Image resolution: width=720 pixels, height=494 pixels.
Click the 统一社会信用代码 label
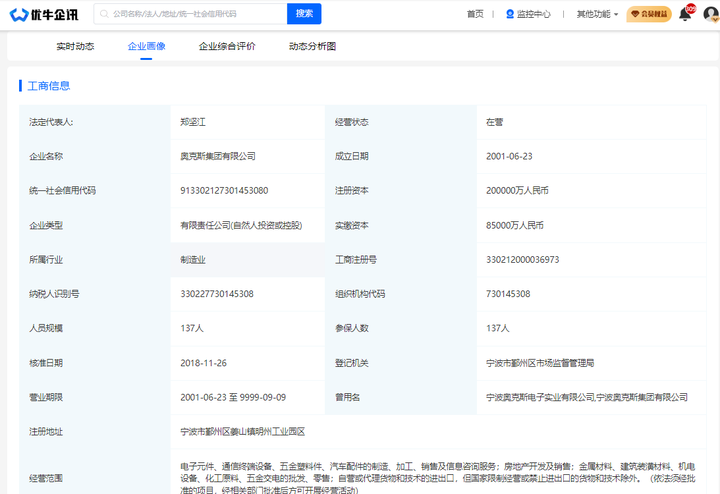click(x=62, y=191)
